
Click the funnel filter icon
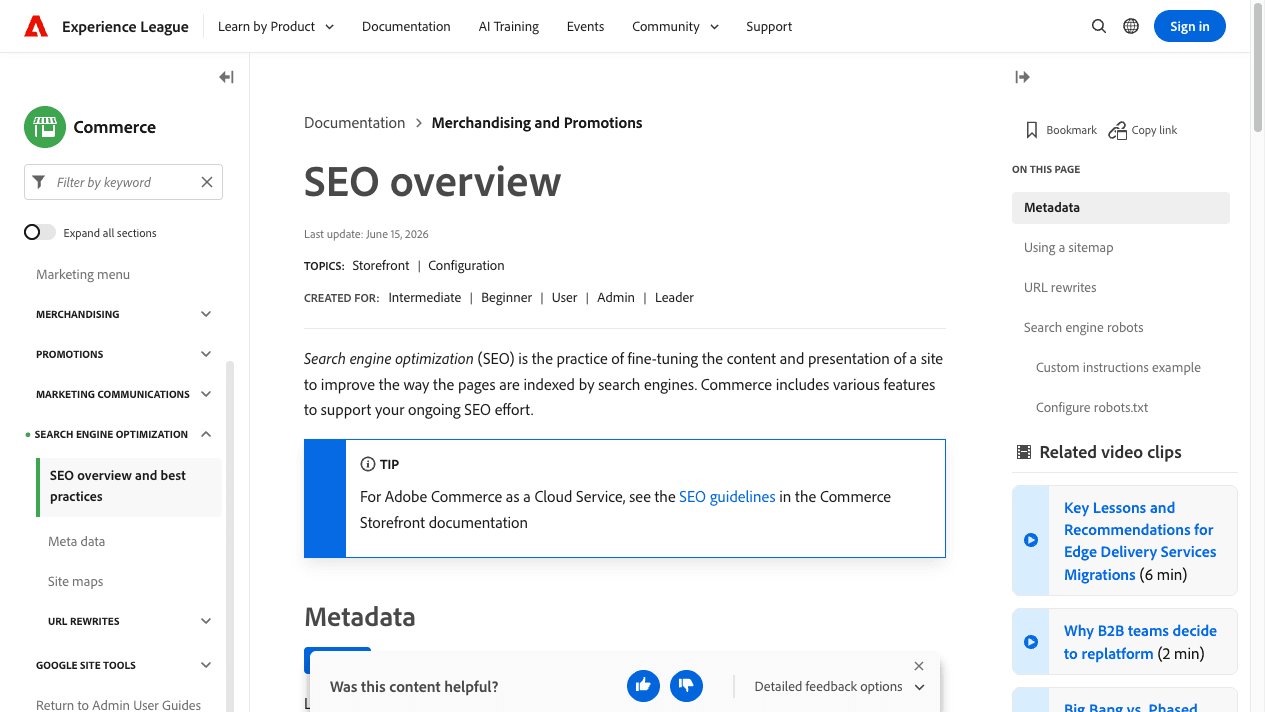39,182
